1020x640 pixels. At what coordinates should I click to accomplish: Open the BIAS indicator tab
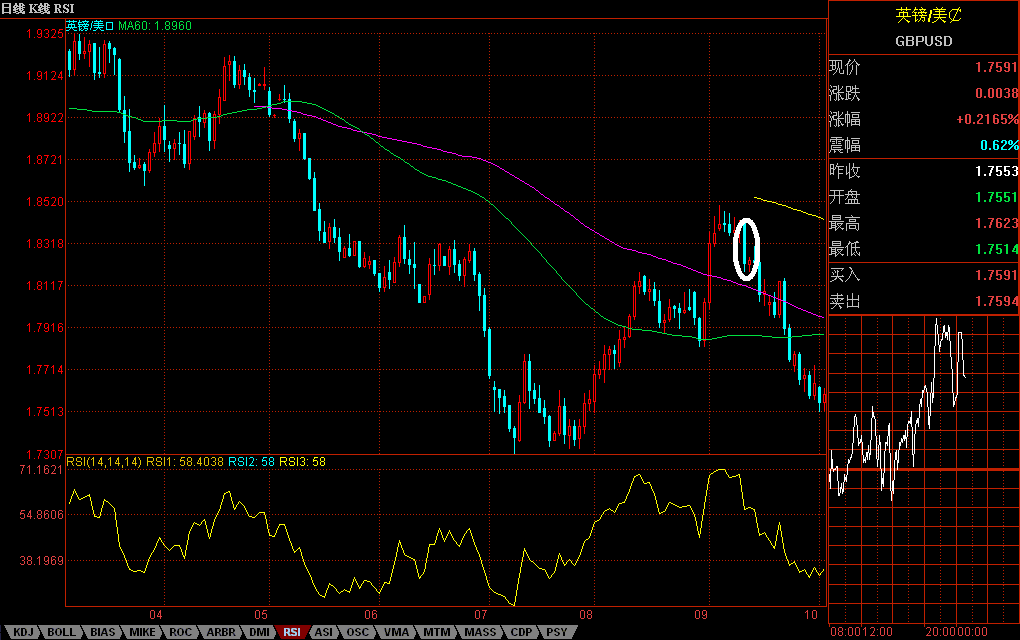point(102,632)
